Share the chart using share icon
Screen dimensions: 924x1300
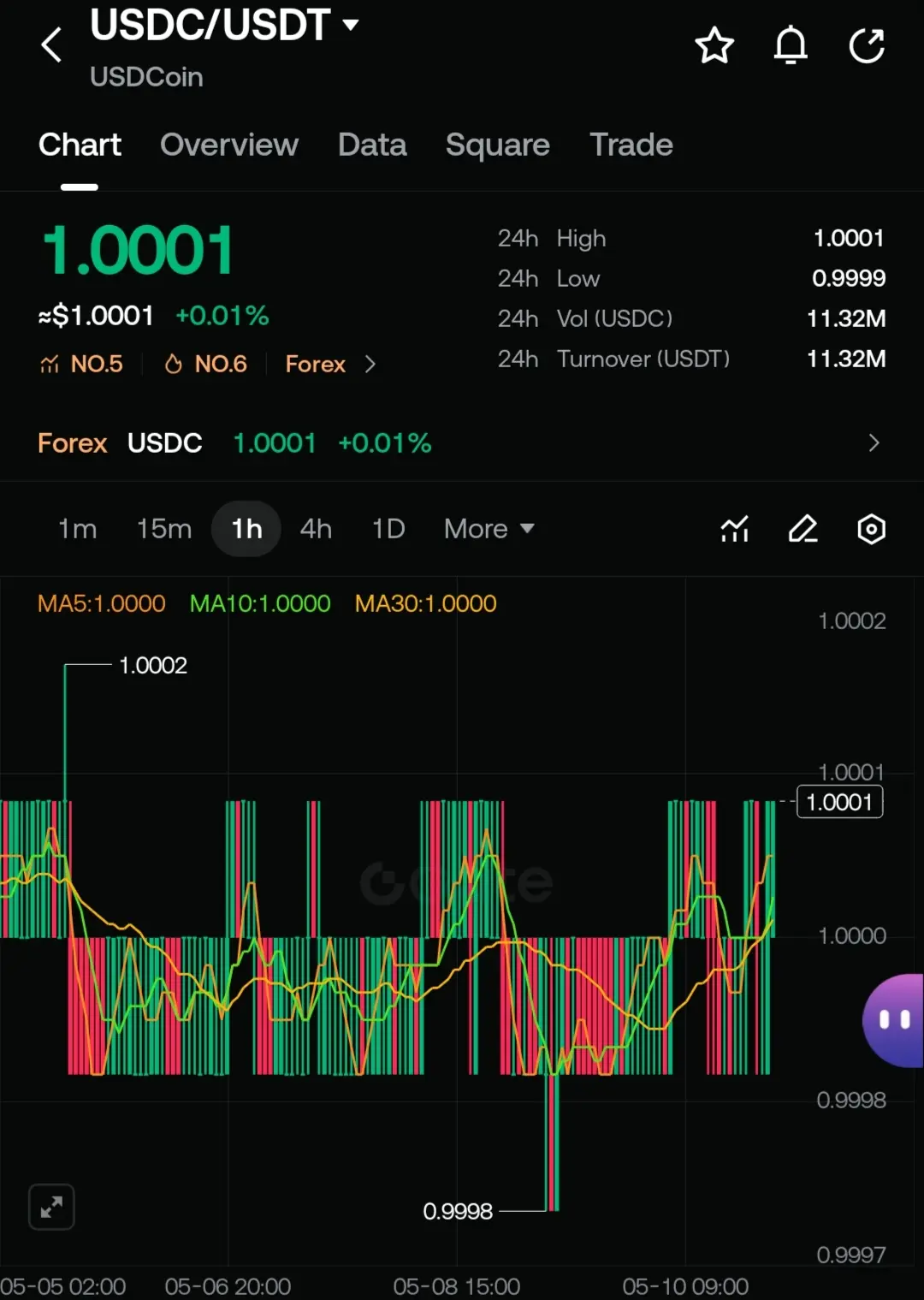[867, 45]
